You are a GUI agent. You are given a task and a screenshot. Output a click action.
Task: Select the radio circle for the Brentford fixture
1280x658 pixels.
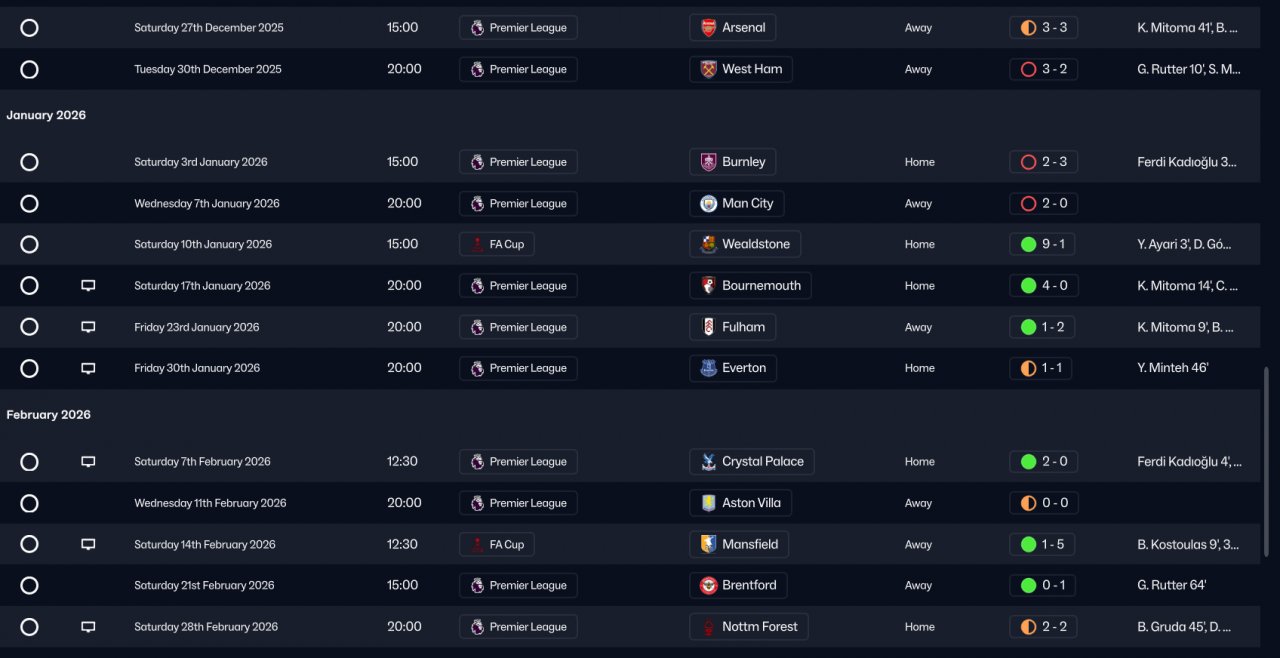pyautogui.click(x=29, y=586)
